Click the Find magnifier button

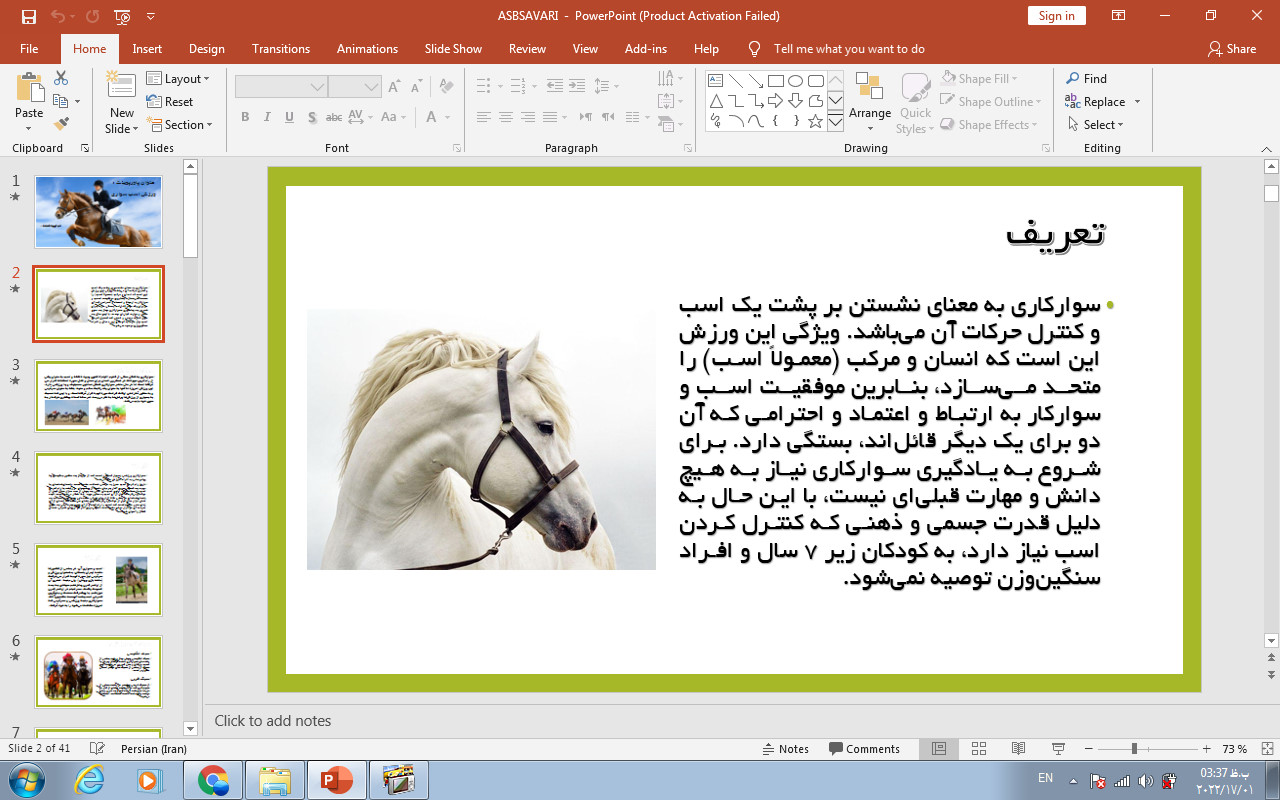coord(1086,79)
